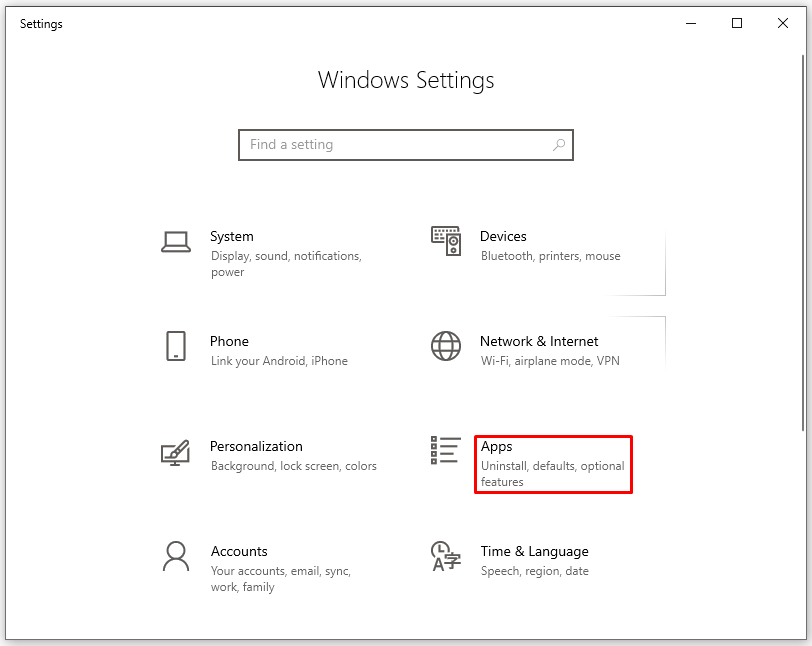The width and height of the screenshot is (812, 646).
Task: Open the Apps category title
Action: [x=496, y=446]
